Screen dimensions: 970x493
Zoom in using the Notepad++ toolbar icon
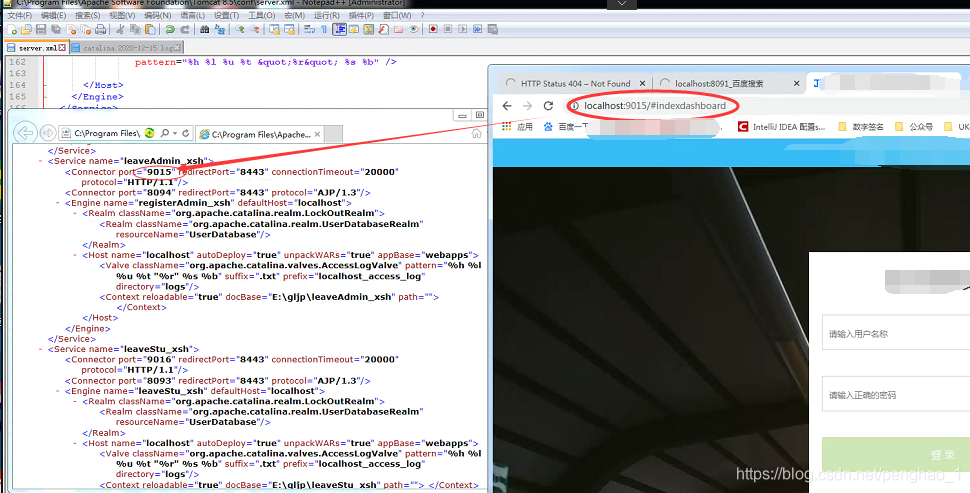[239, 30]
